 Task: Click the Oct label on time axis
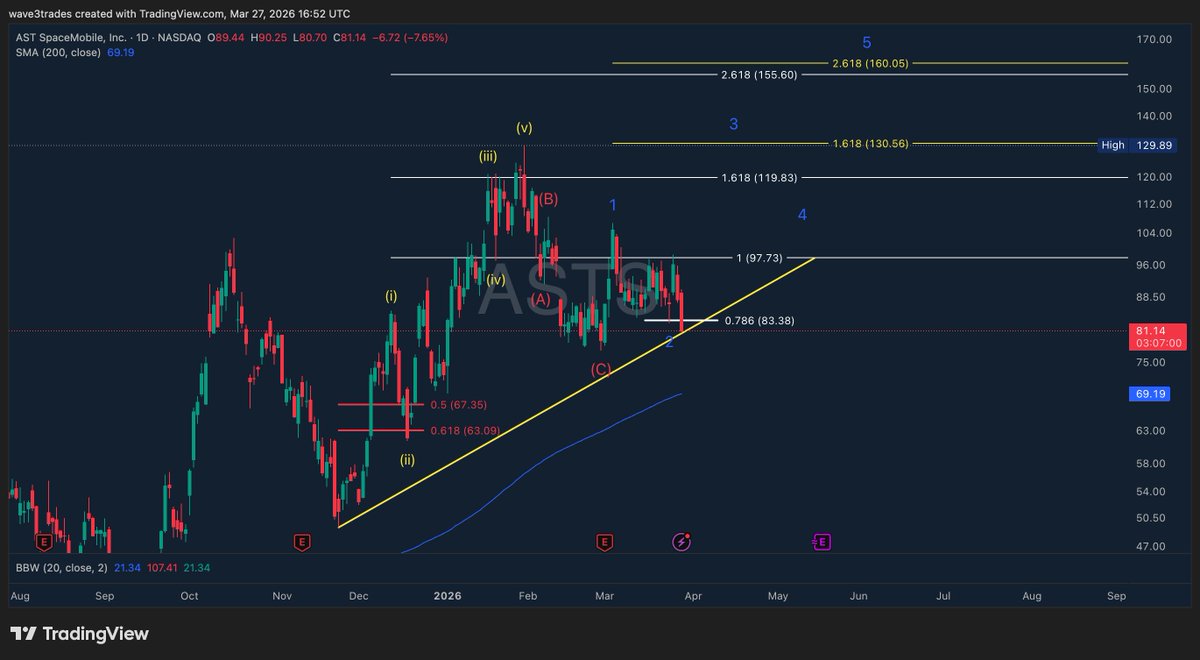tap(189, 595)
